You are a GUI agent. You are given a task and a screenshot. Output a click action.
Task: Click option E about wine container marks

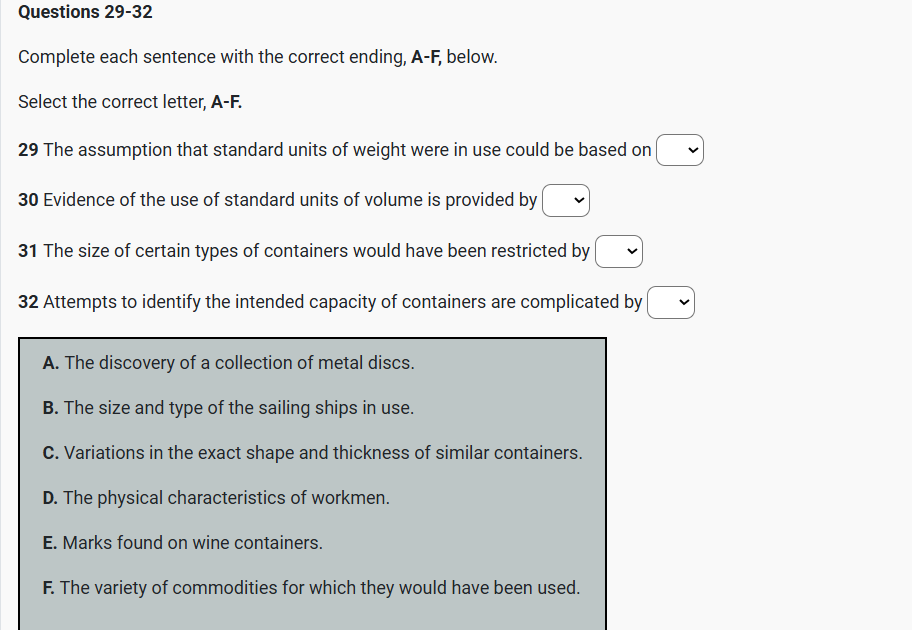pos(182,543)
